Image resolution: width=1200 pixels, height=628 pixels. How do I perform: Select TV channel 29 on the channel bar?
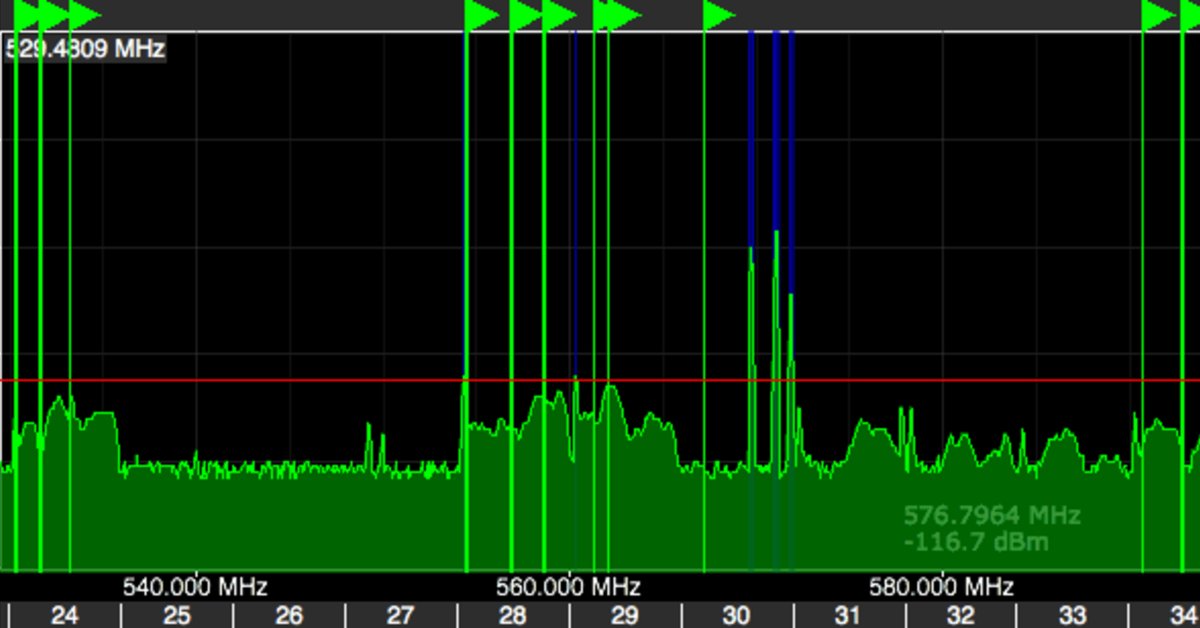(625, 615)
